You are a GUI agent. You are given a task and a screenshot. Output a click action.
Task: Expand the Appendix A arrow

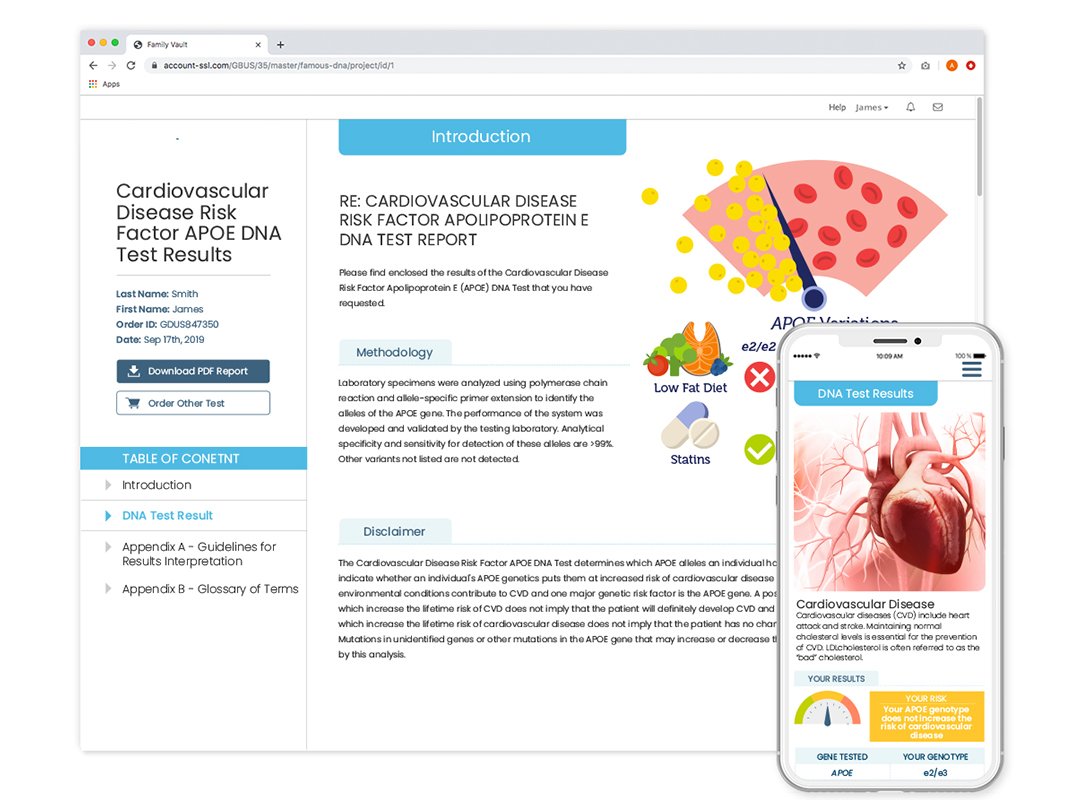(x=108, y=547)
